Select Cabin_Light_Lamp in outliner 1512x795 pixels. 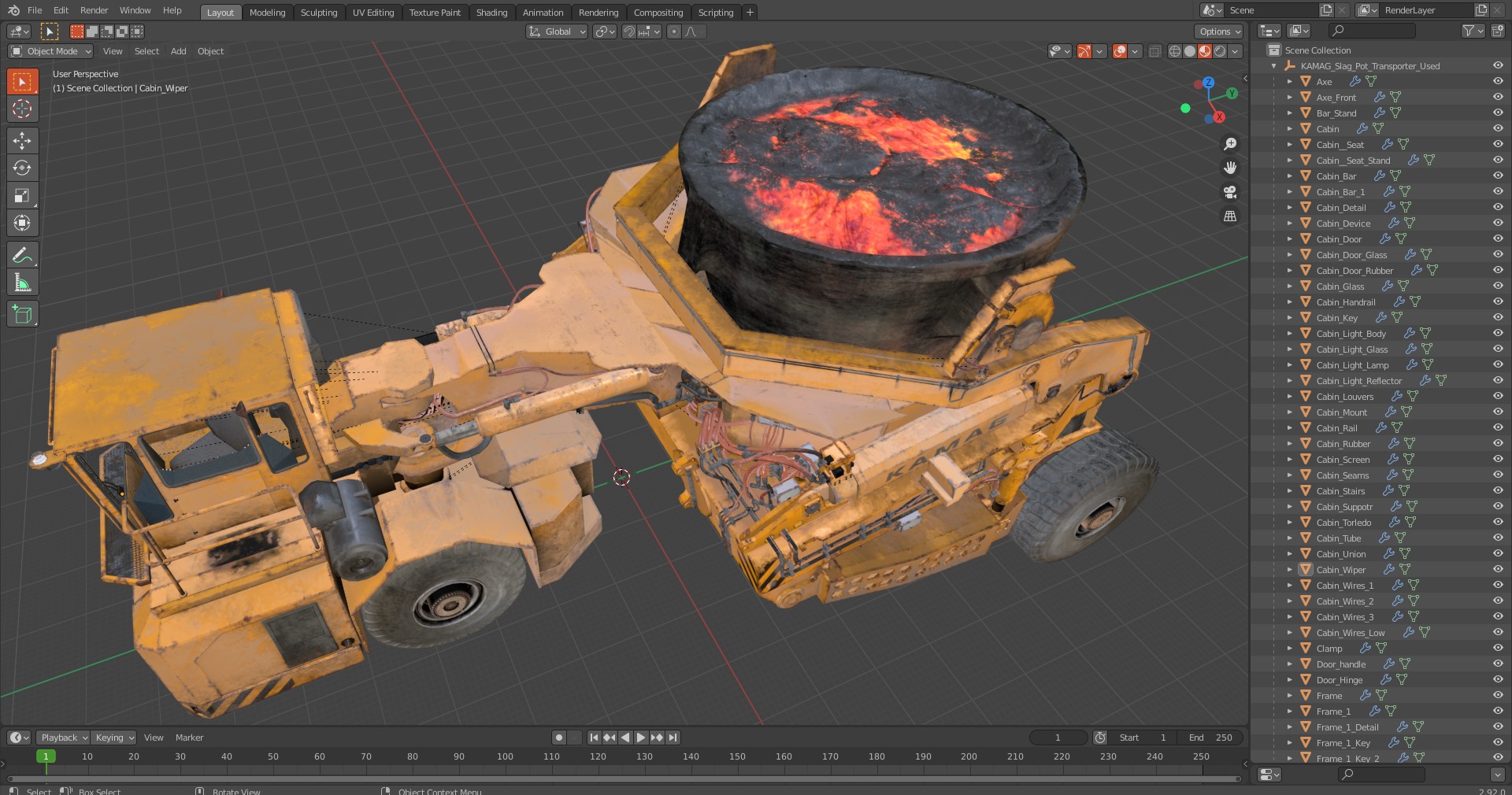[x=1352, y=365]
